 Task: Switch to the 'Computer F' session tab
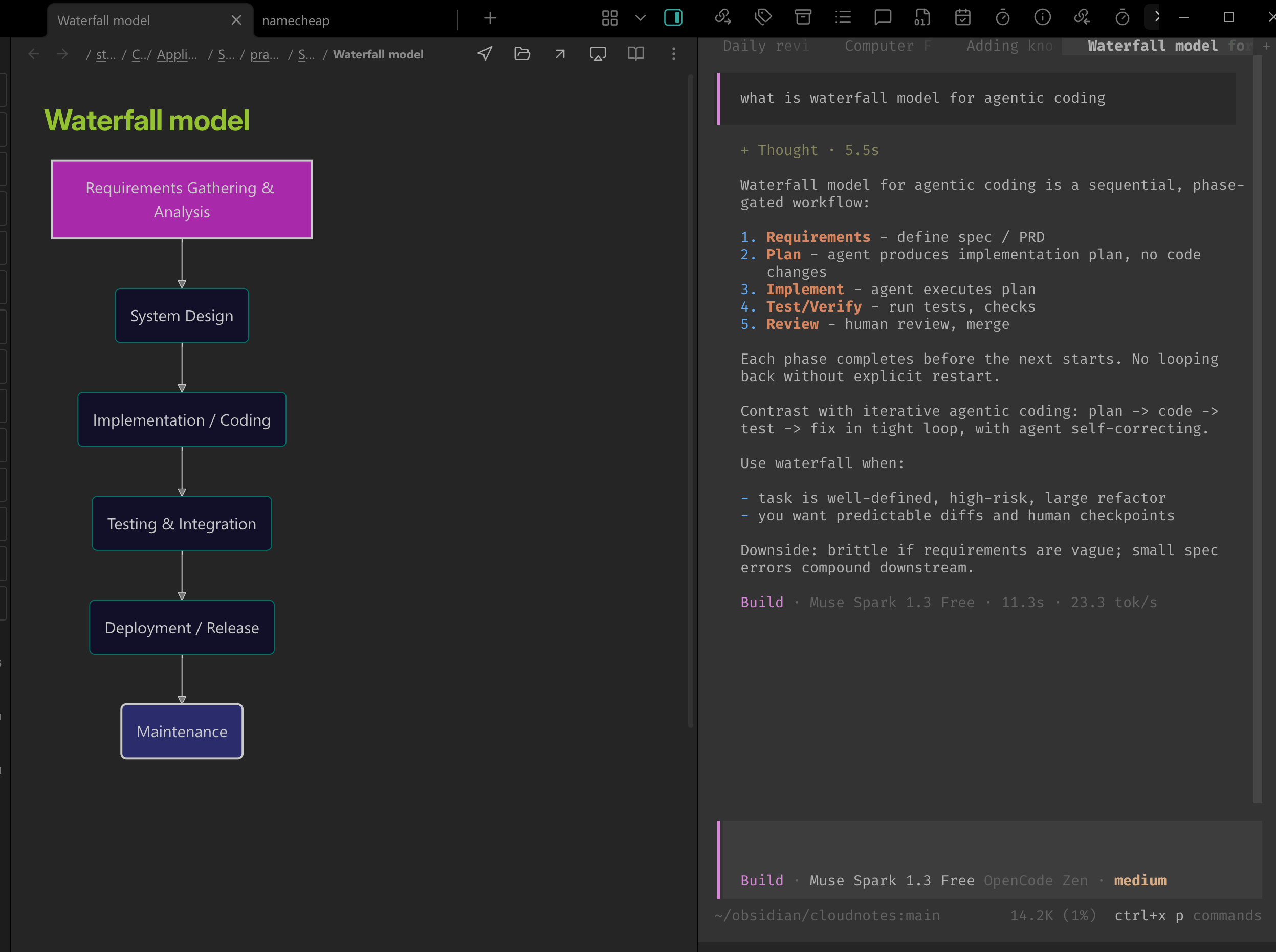(x=888, y=46)
